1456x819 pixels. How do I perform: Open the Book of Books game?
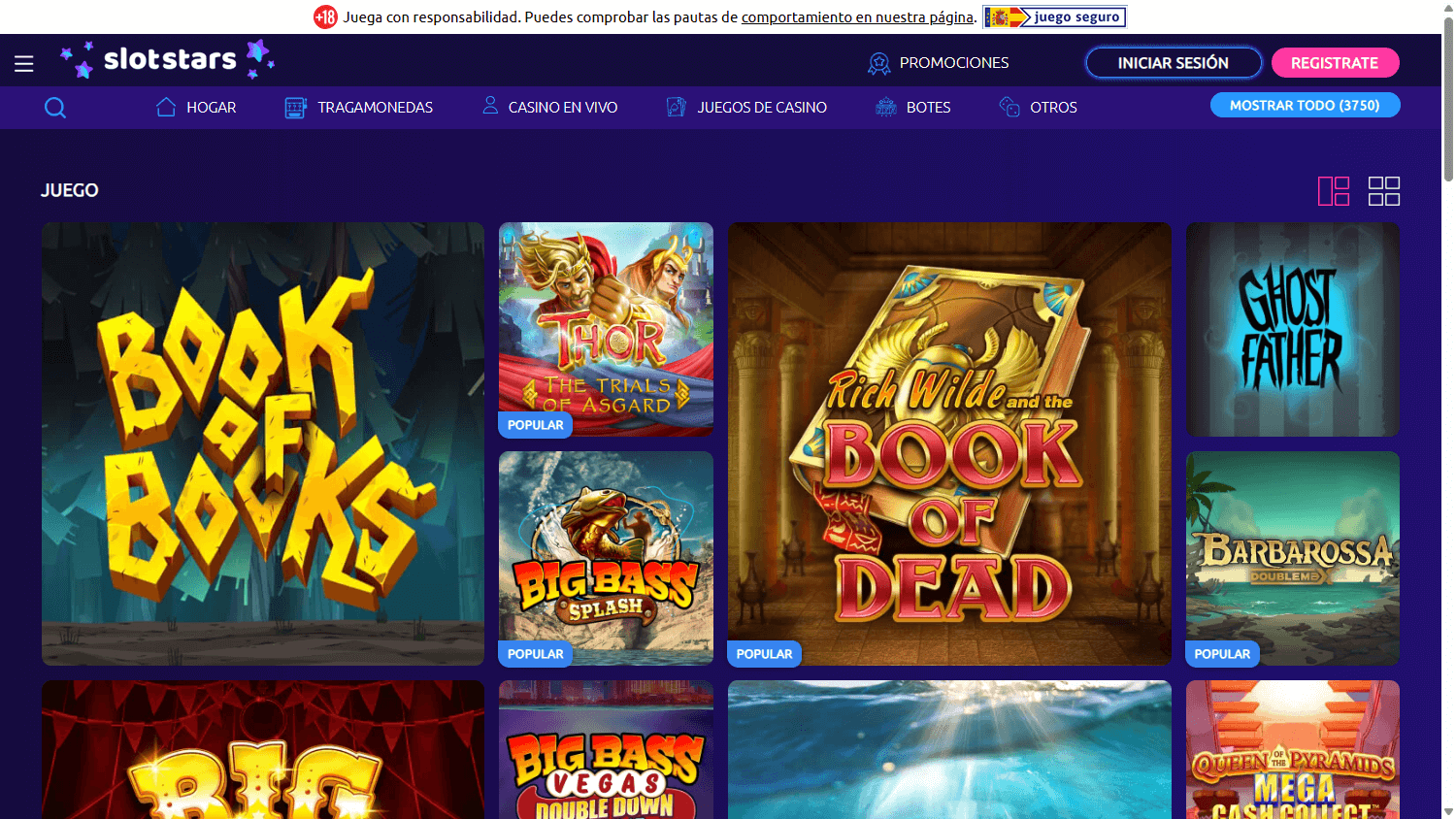[x=263, y=443]
